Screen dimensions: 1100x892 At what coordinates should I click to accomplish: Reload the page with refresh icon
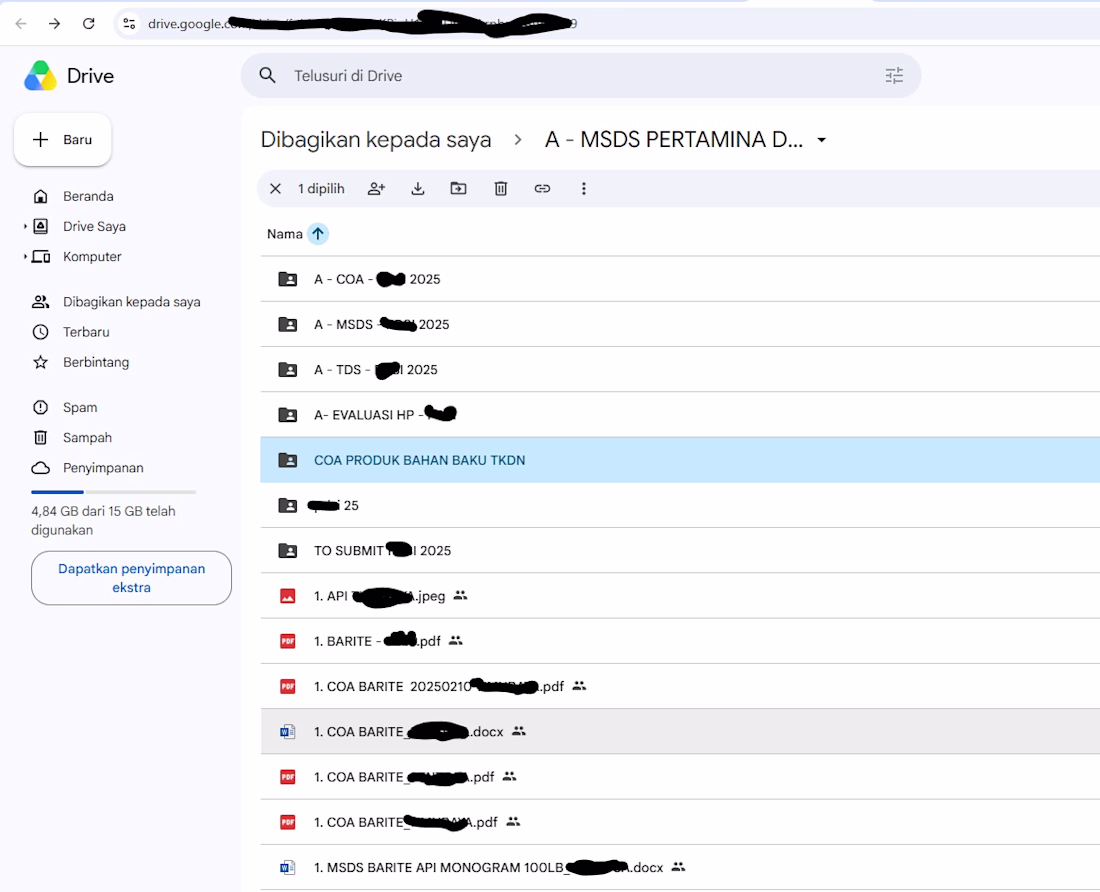[x=88, y=24]
